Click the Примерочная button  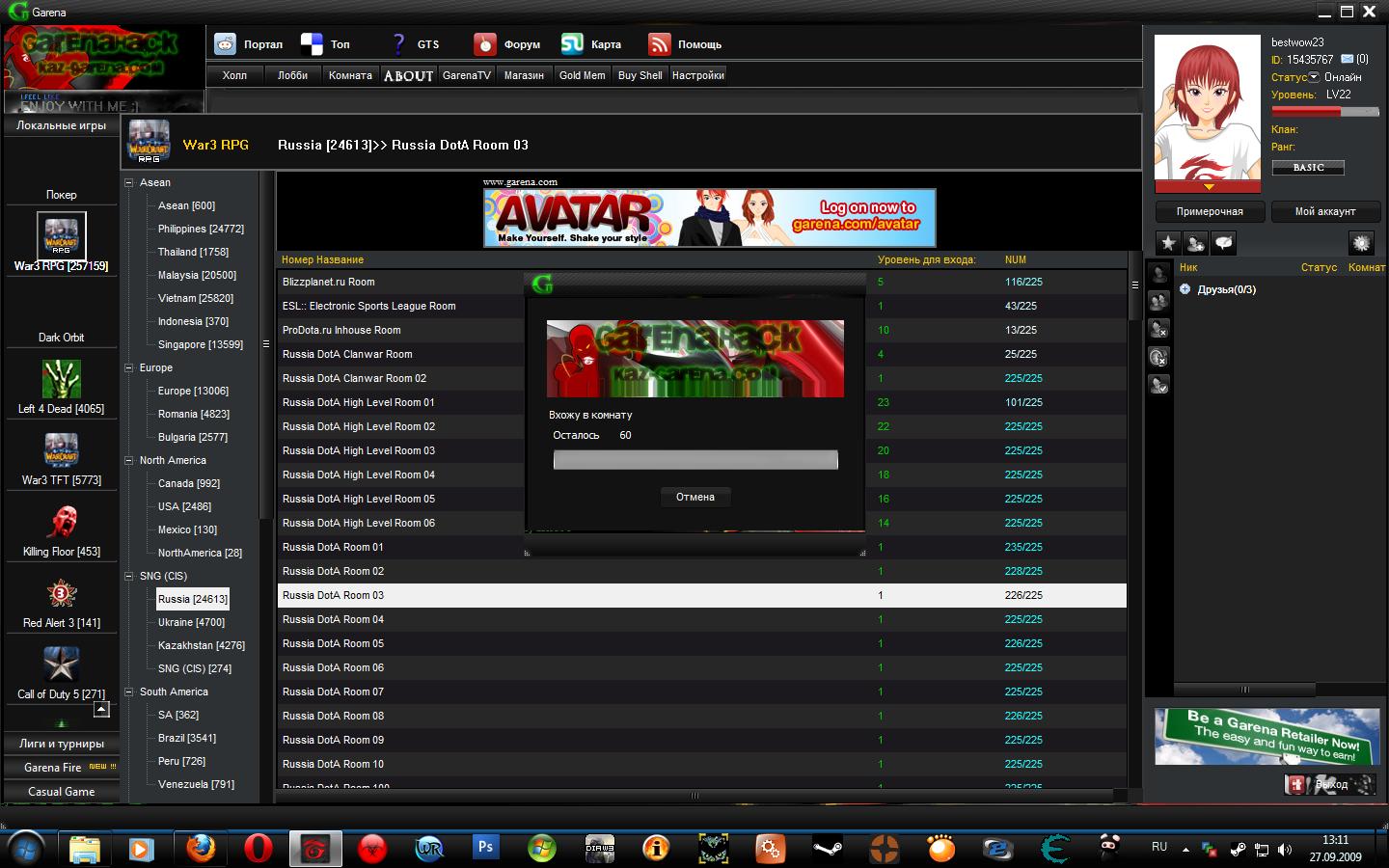[x=1210, y=211]
